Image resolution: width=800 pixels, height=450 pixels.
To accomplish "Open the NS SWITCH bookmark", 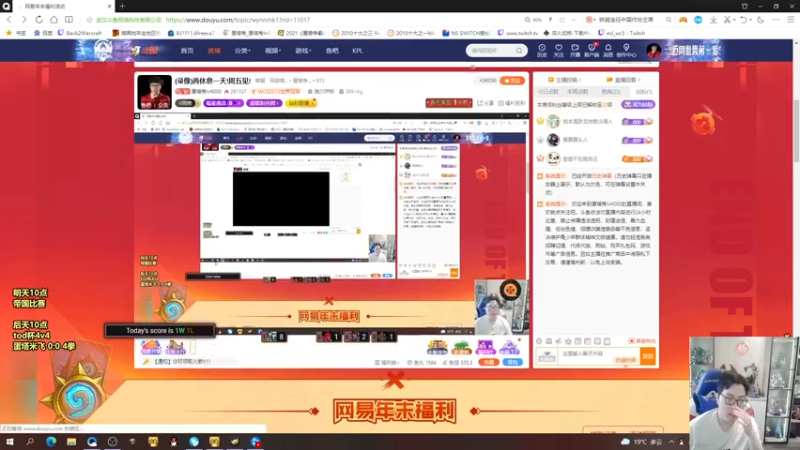I will point(465,33).
